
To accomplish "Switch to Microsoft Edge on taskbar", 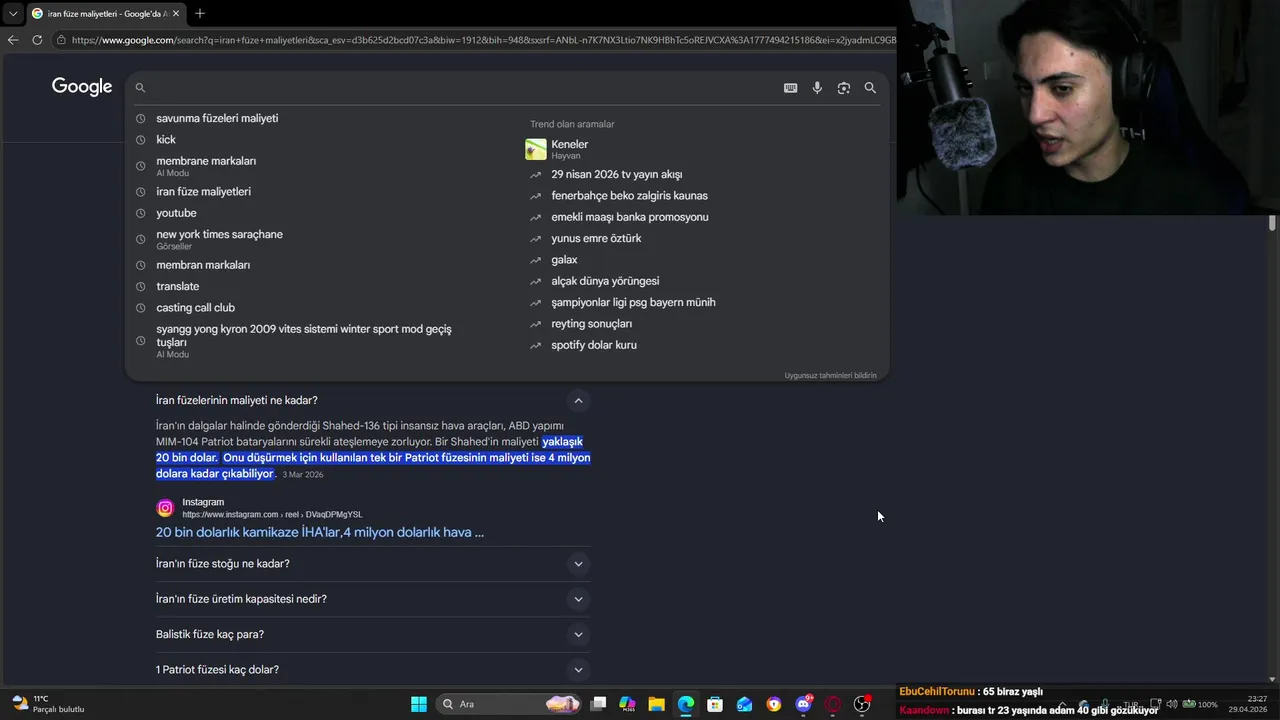I will (x=686, y=704).
